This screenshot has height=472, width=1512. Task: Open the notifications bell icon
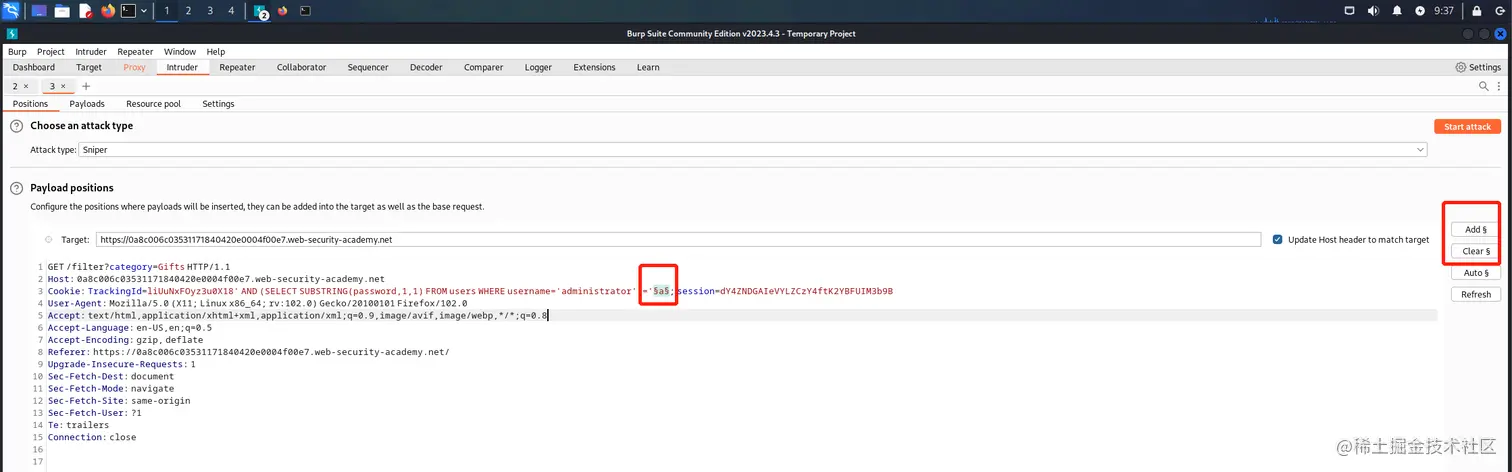[x=1397, y=11]
